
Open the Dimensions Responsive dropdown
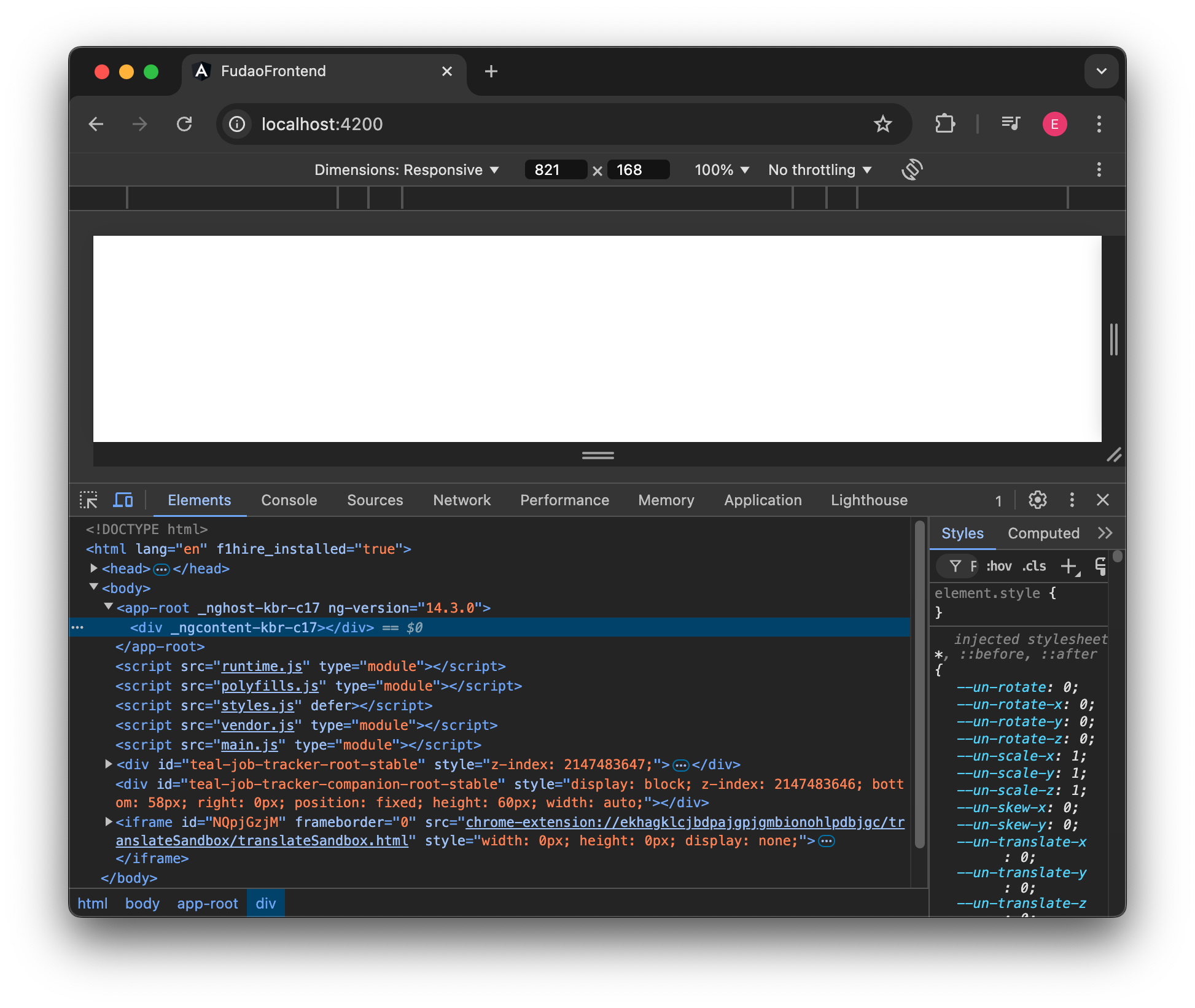click(x=406, y=169)
